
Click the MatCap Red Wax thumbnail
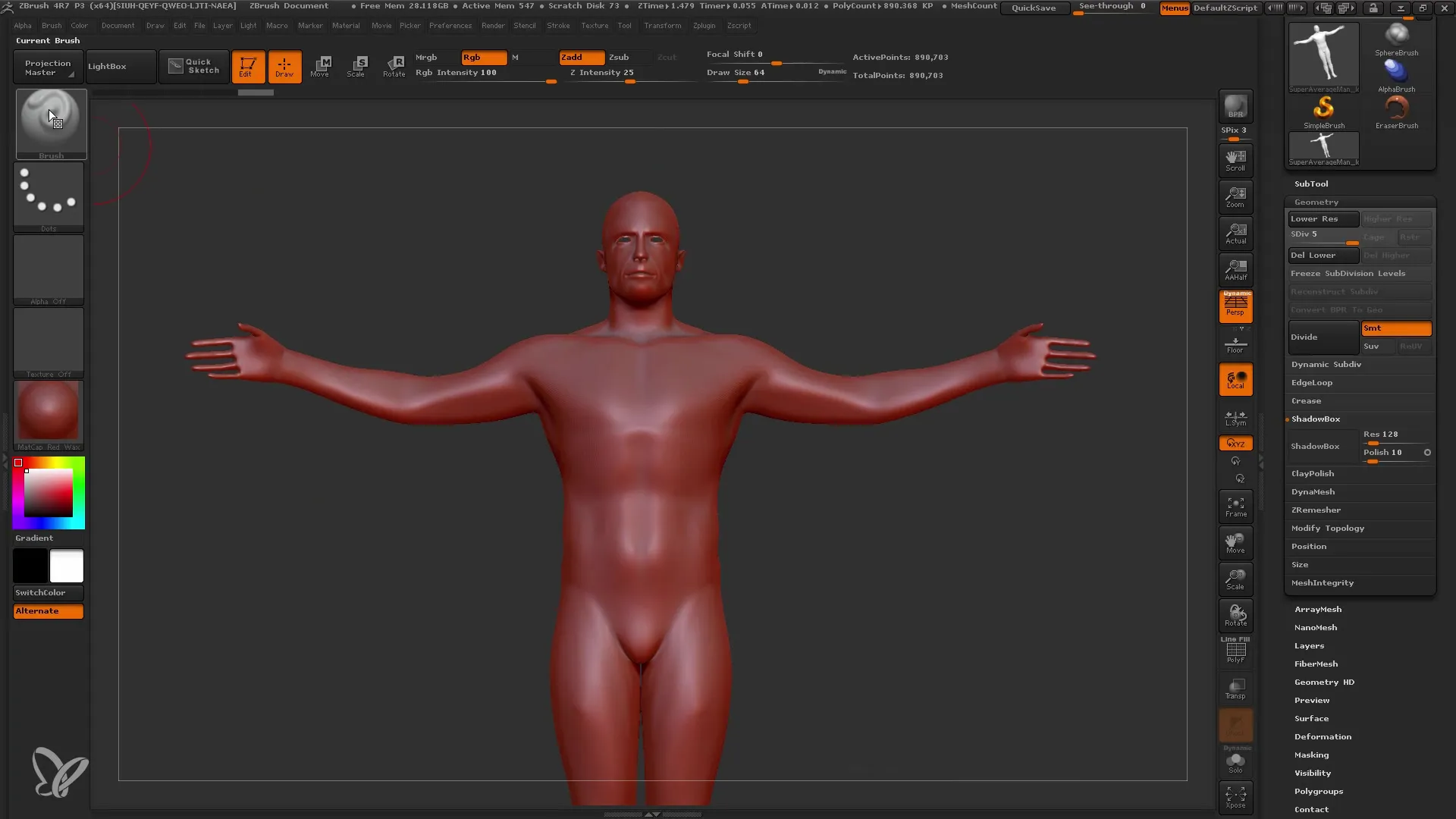coord(47,413)
